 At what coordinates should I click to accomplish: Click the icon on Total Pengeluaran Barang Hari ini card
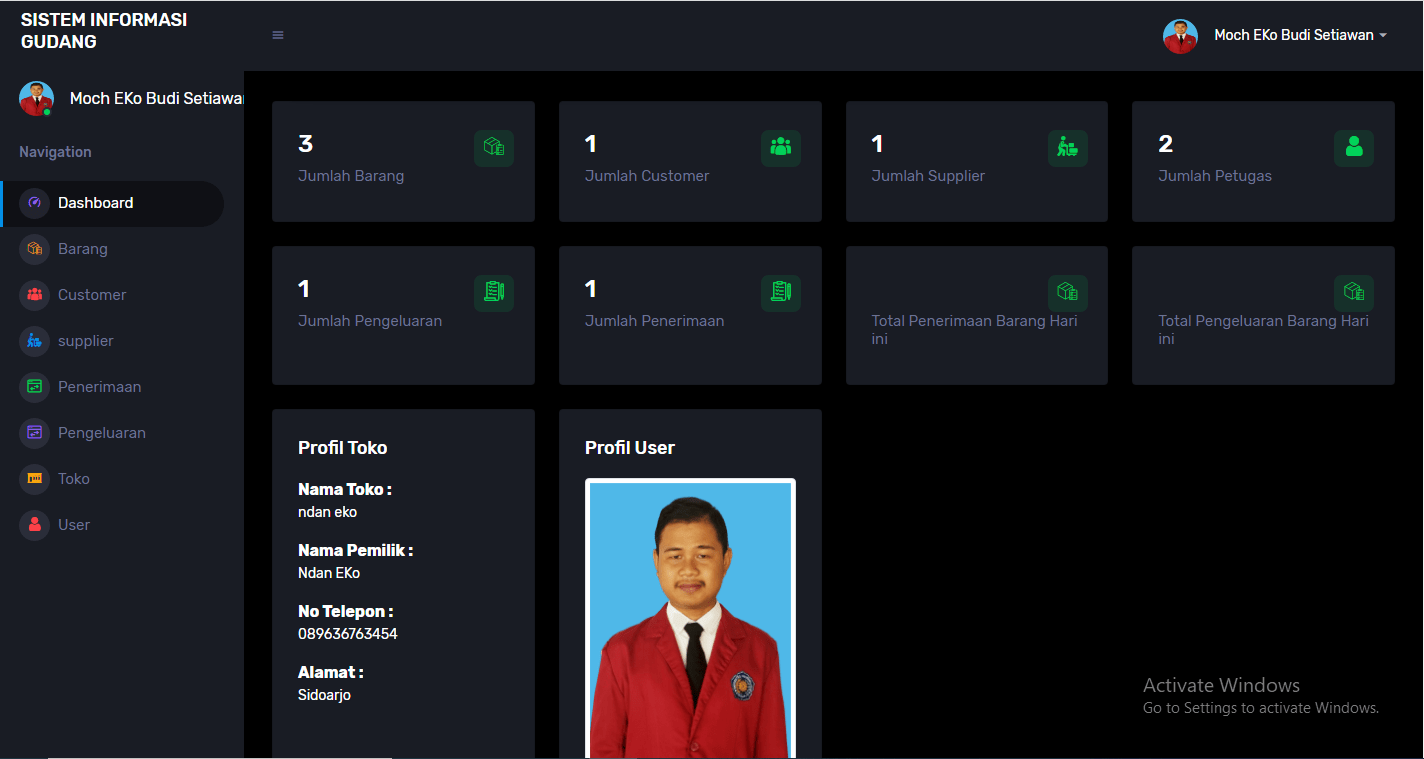1354,293
